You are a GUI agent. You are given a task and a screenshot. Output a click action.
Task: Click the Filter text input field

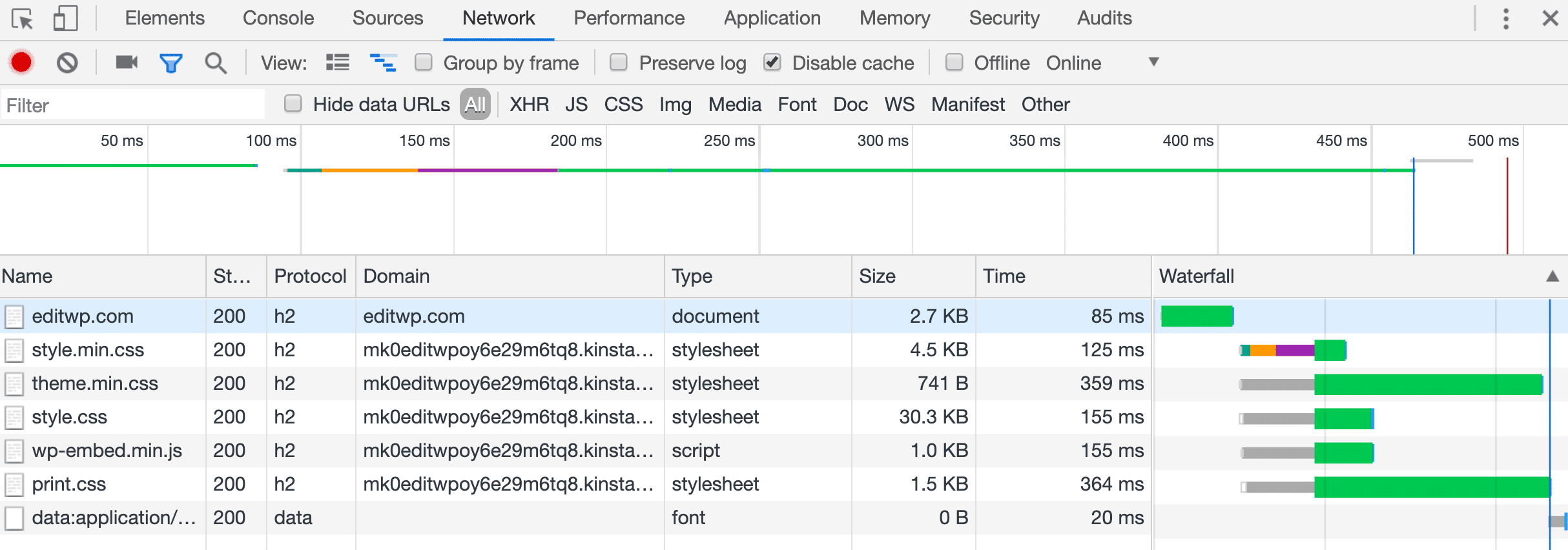click(132, 105)
